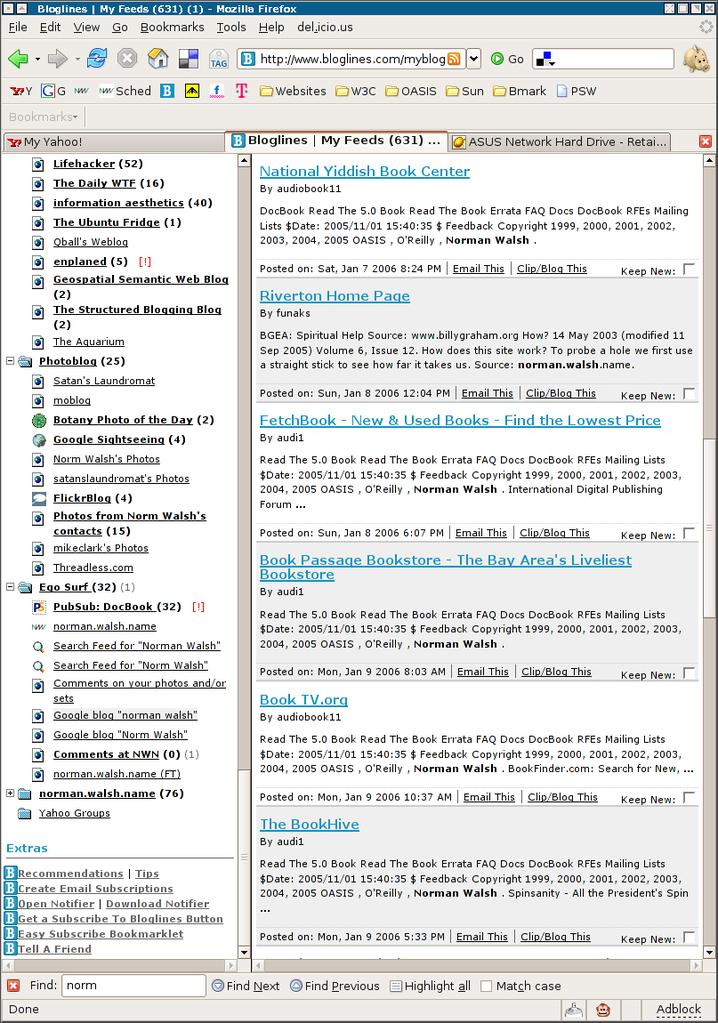
Task: Open the Bookmarks toolbar dropdown
Action: pos(43,117)
